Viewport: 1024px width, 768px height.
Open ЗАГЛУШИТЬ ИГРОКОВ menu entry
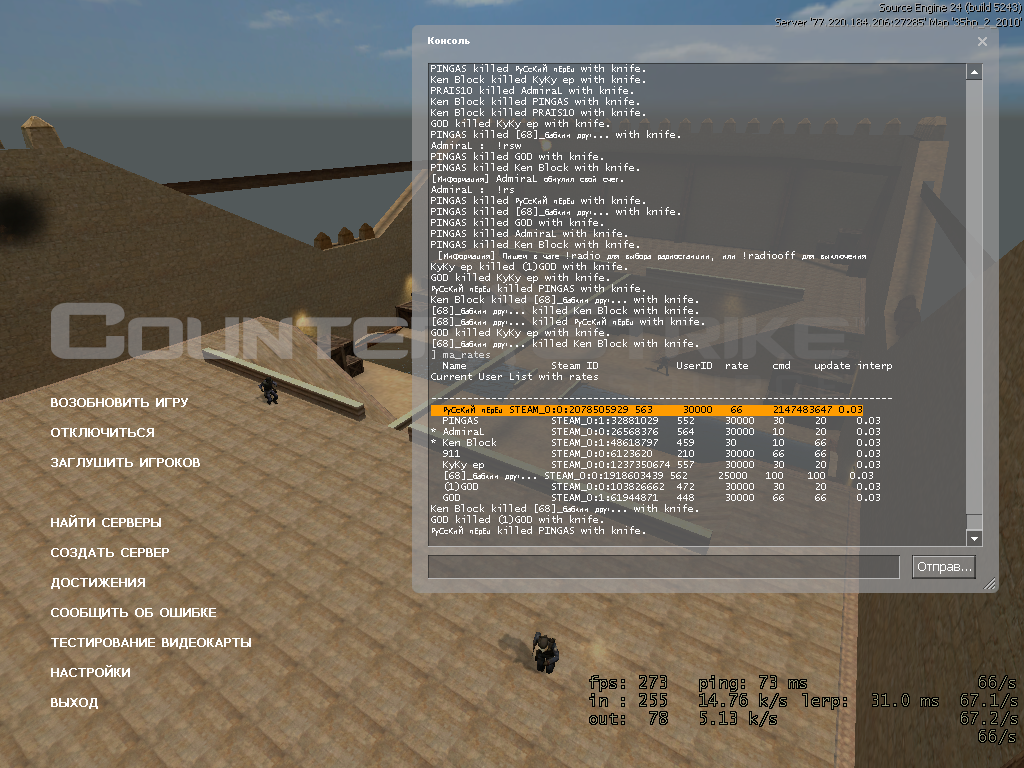pyautogui.click(x=125, y=462)
